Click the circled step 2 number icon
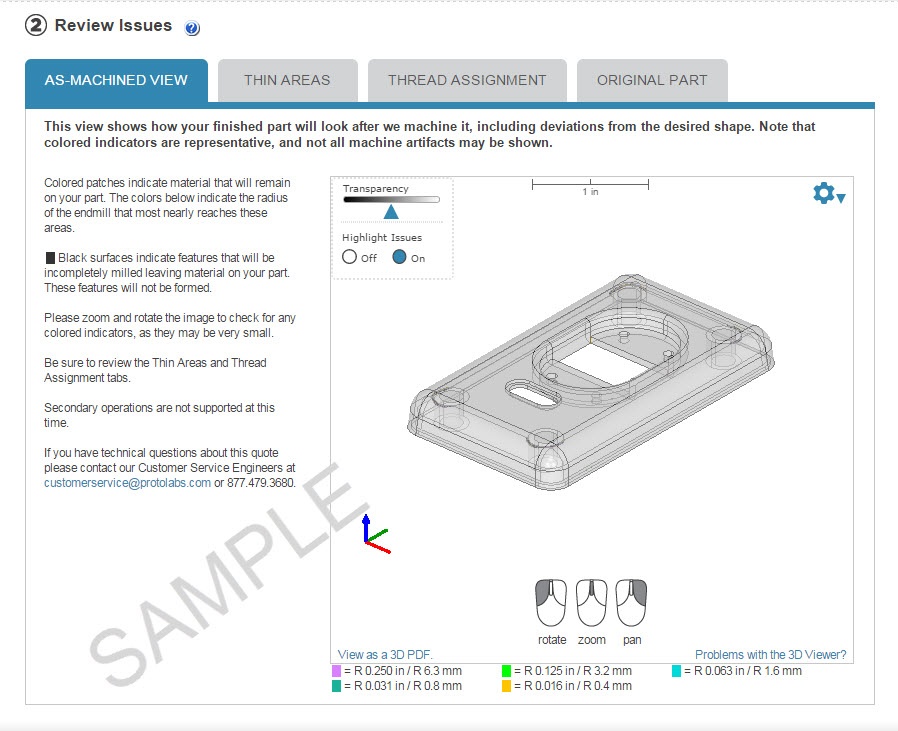This screenshot has height=731, width=898. click(x=36, y=26)
